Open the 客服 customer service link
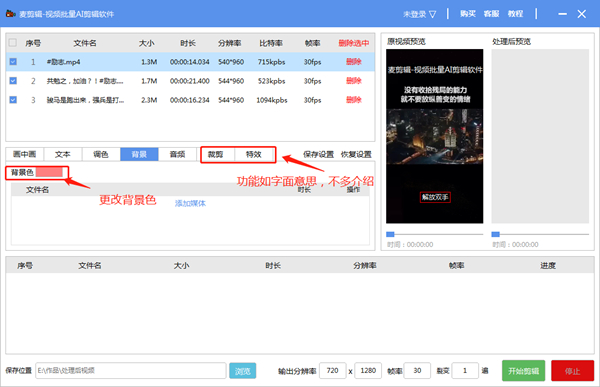 pyautogui.click(x=491, y=14)
